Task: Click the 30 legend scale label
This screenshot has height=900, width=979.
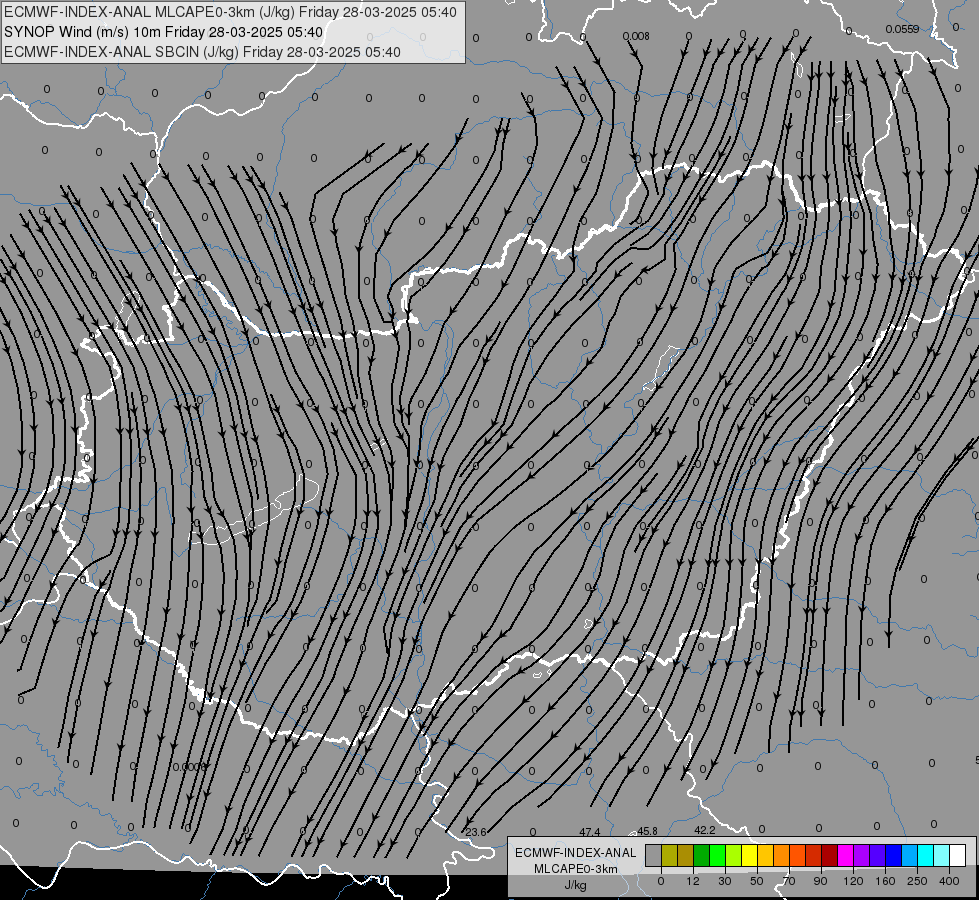Action: pyautogui.click(x=725, y=881)
